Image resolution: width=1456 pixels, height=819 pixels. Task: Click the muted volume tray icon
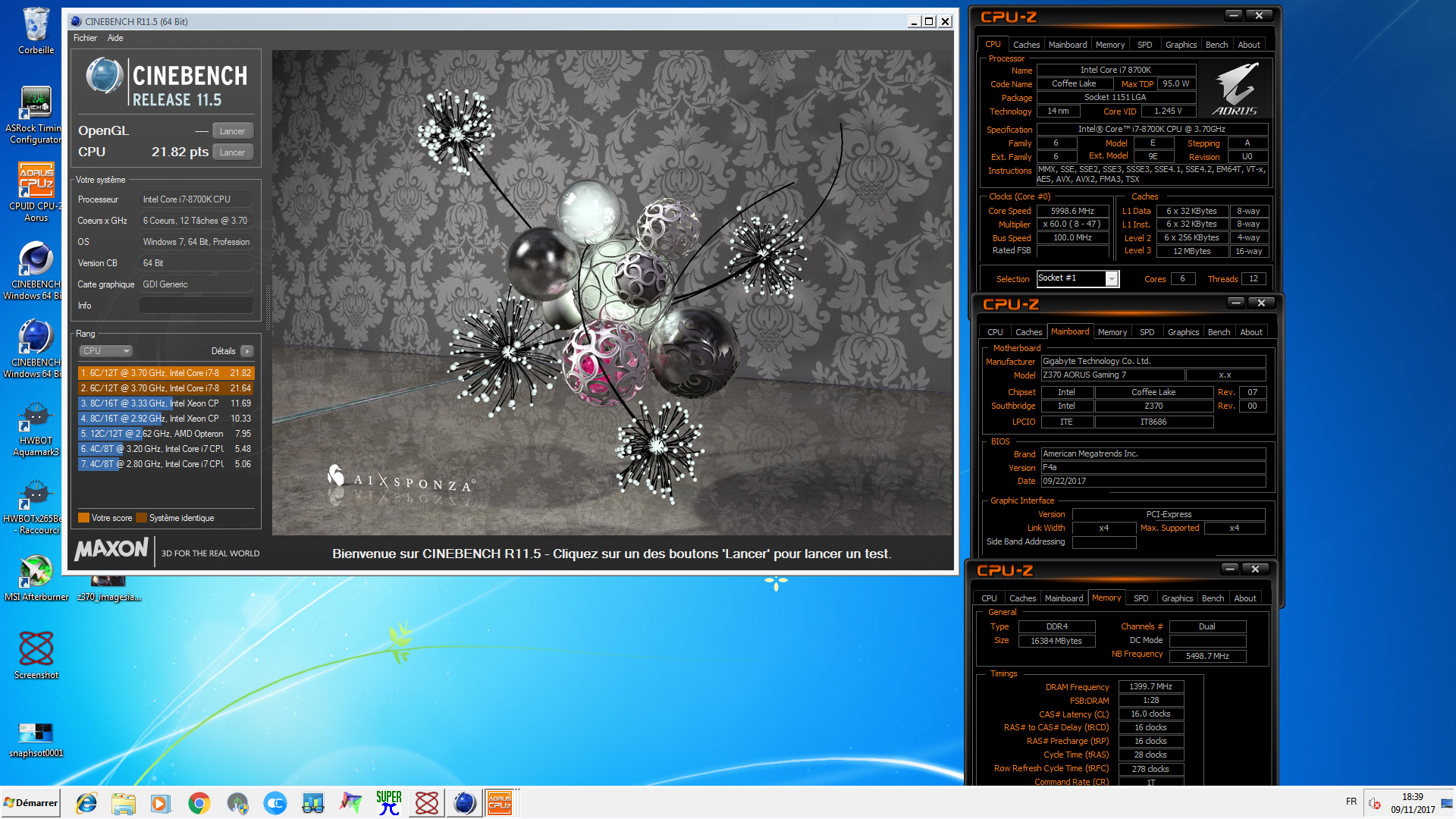click(x=1374, y=803)
